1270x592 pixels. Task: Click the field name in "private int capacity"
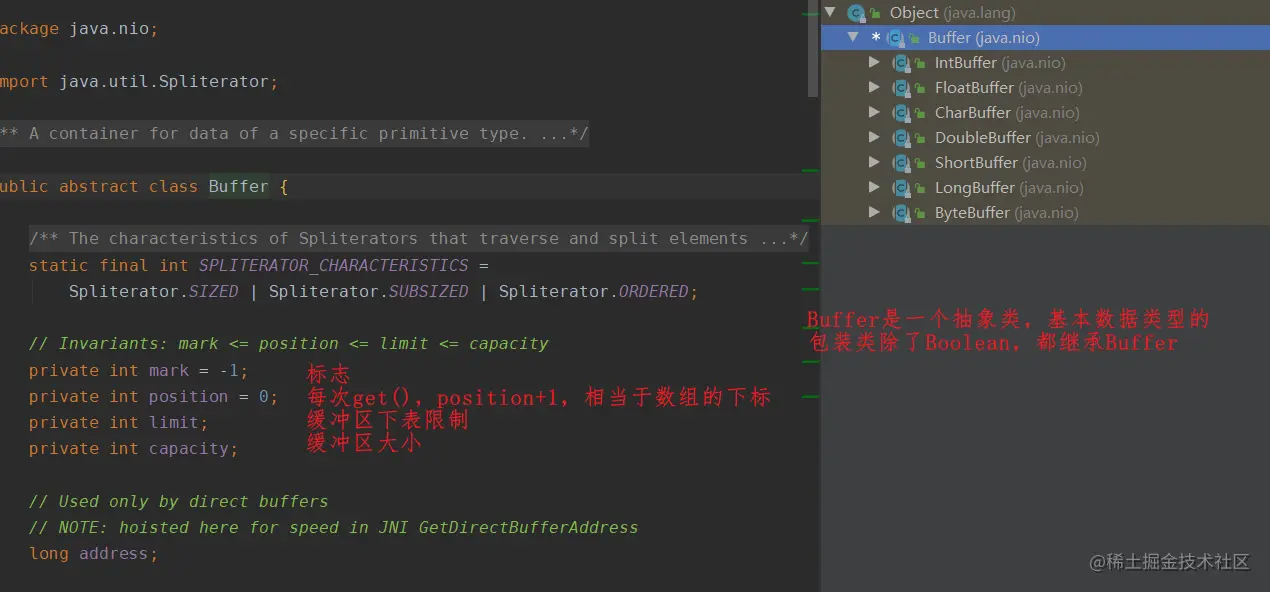[x=189, y=449]
